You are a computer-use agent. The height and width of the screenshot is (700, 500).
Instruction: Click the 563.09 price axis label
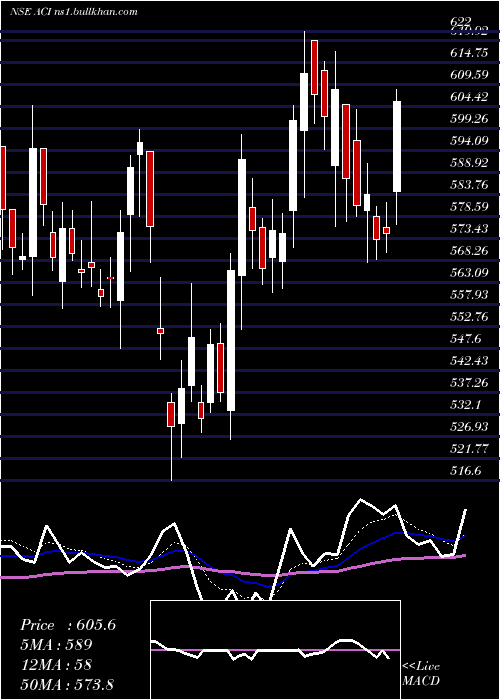click(x=469, y=273)
